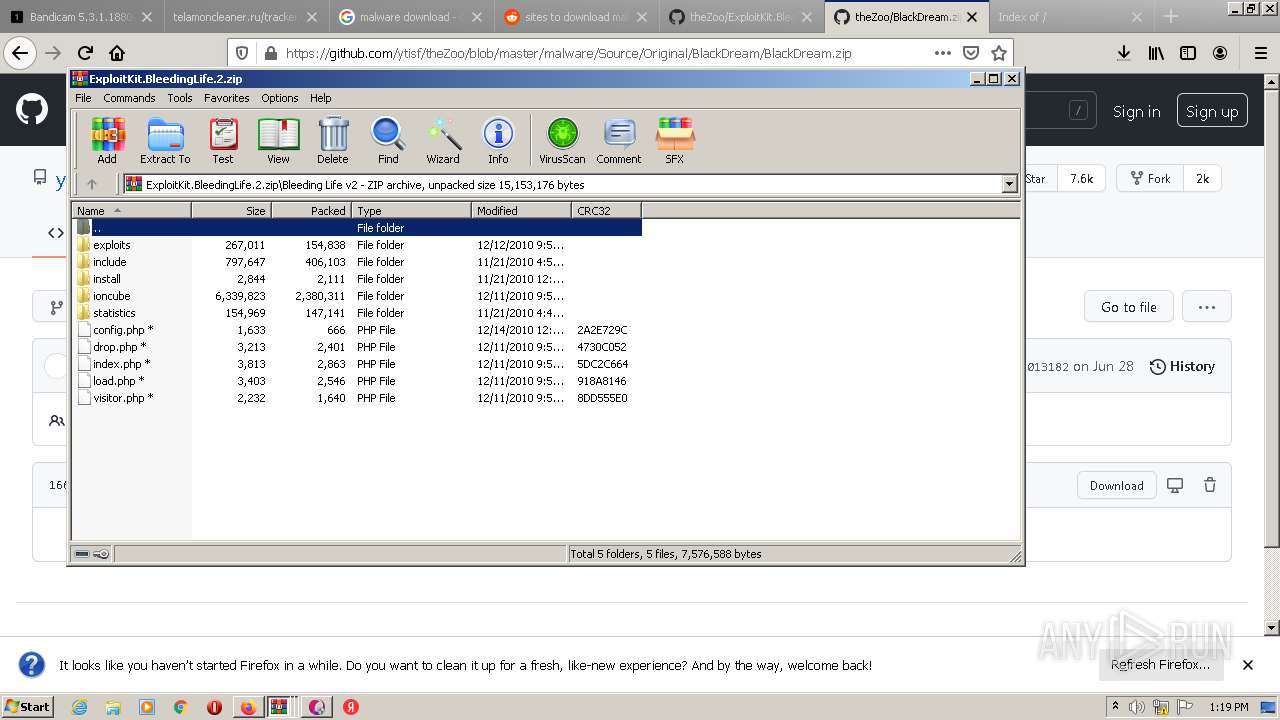Select the install folder row
1280x720 pixels.
click(x=356, y=279)
